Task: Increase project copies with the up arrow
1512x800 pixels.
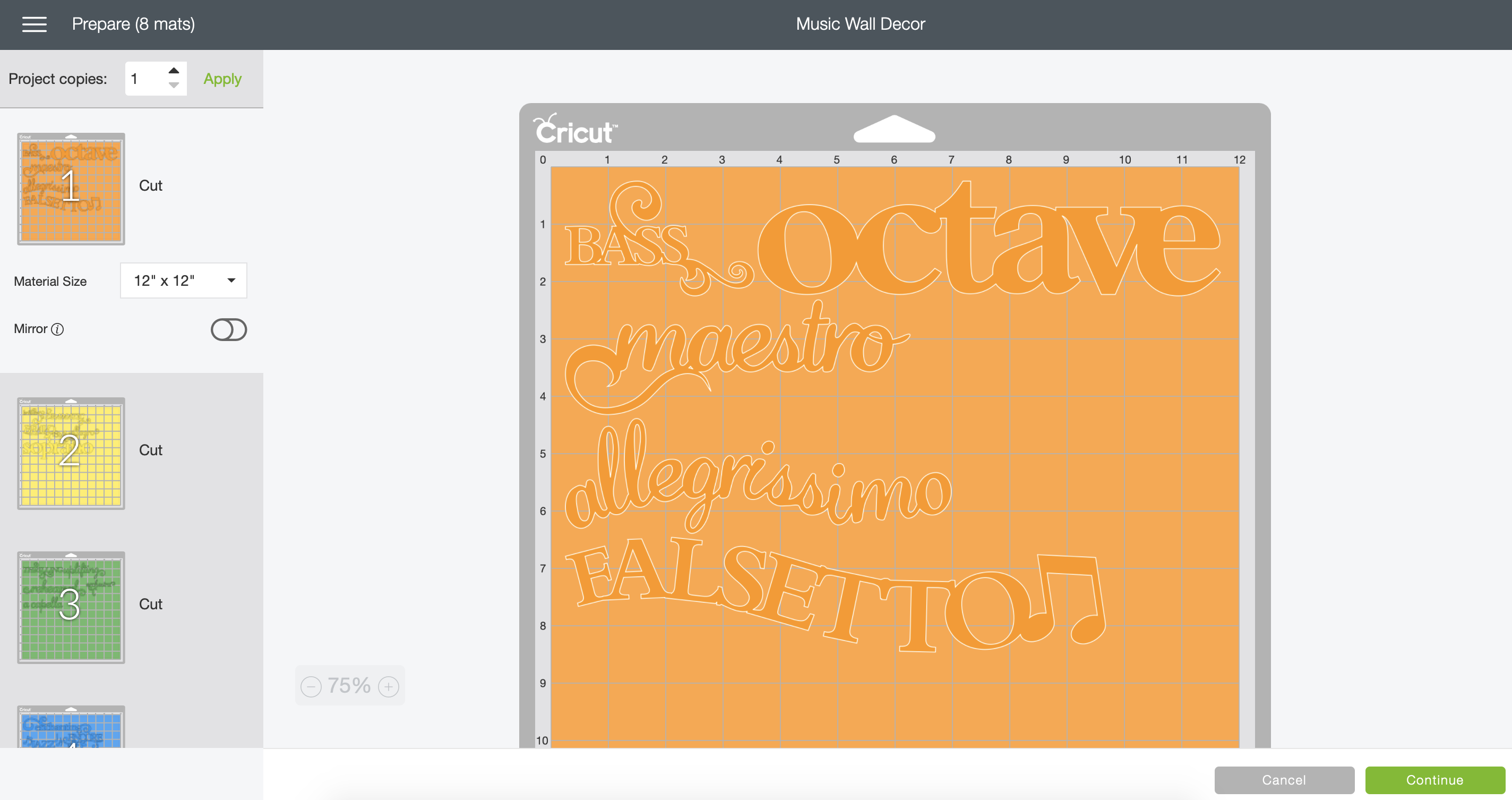Action: [174, 71]
